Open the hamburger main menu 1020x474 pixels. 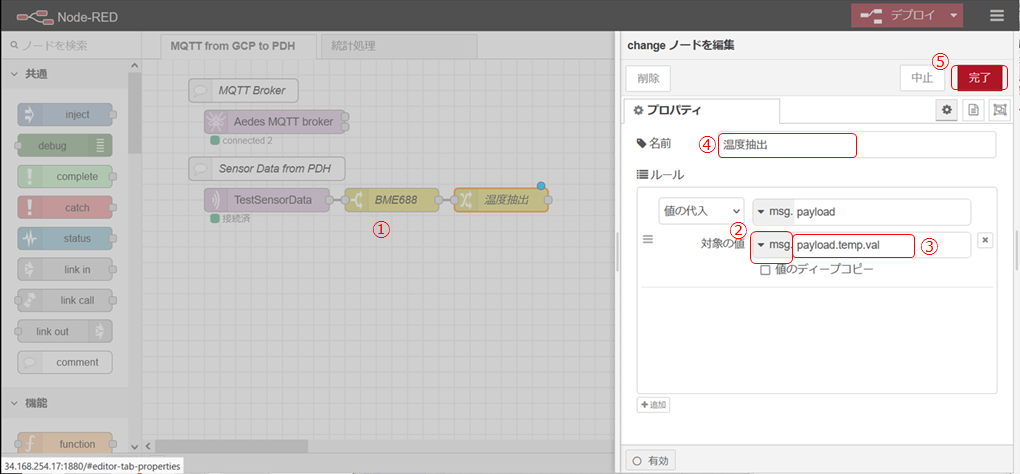click(996, 15)
